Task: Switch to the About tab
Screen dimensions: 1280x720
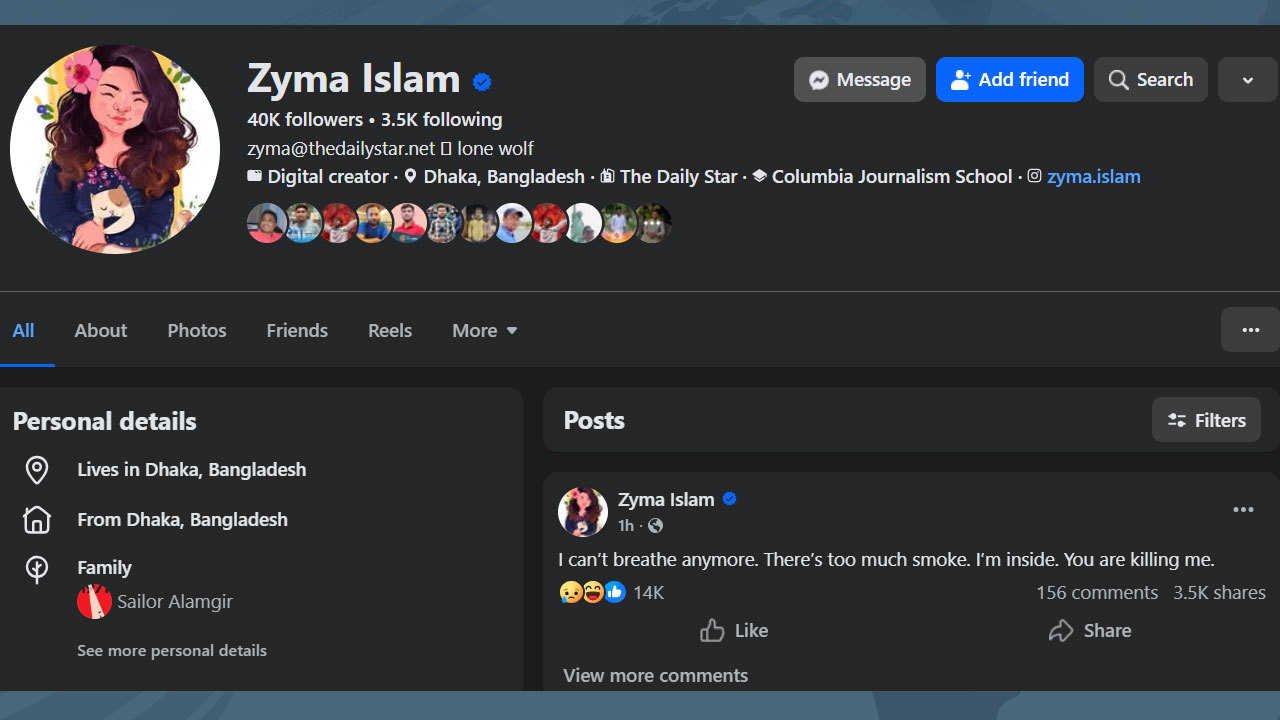Action: pyautogui.click(x=101, y=331)
